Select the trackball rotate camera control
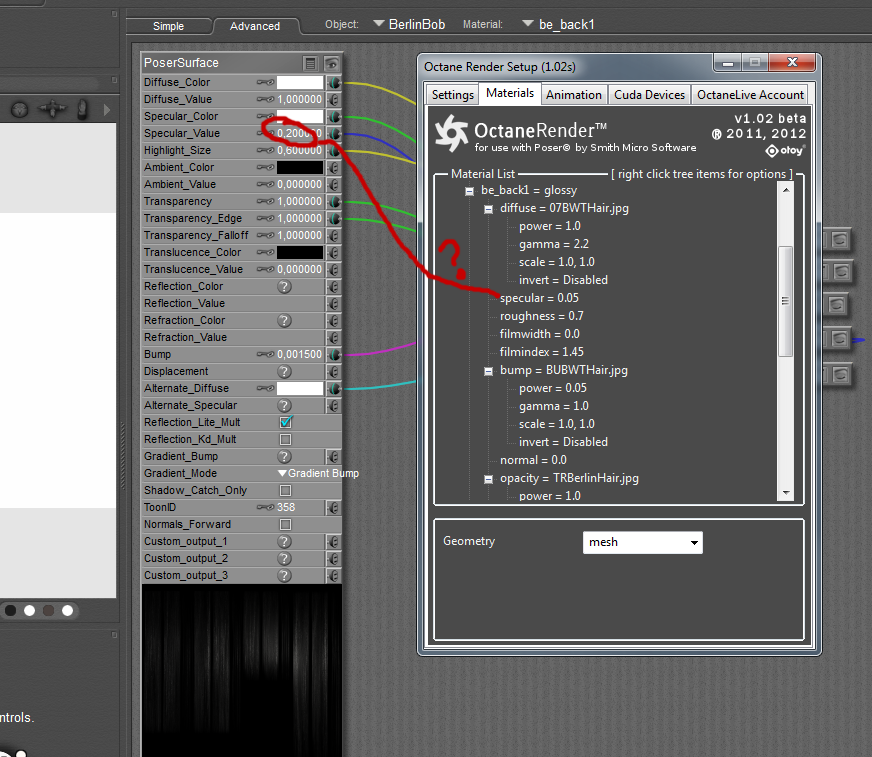872x757 pixels. 19,110
